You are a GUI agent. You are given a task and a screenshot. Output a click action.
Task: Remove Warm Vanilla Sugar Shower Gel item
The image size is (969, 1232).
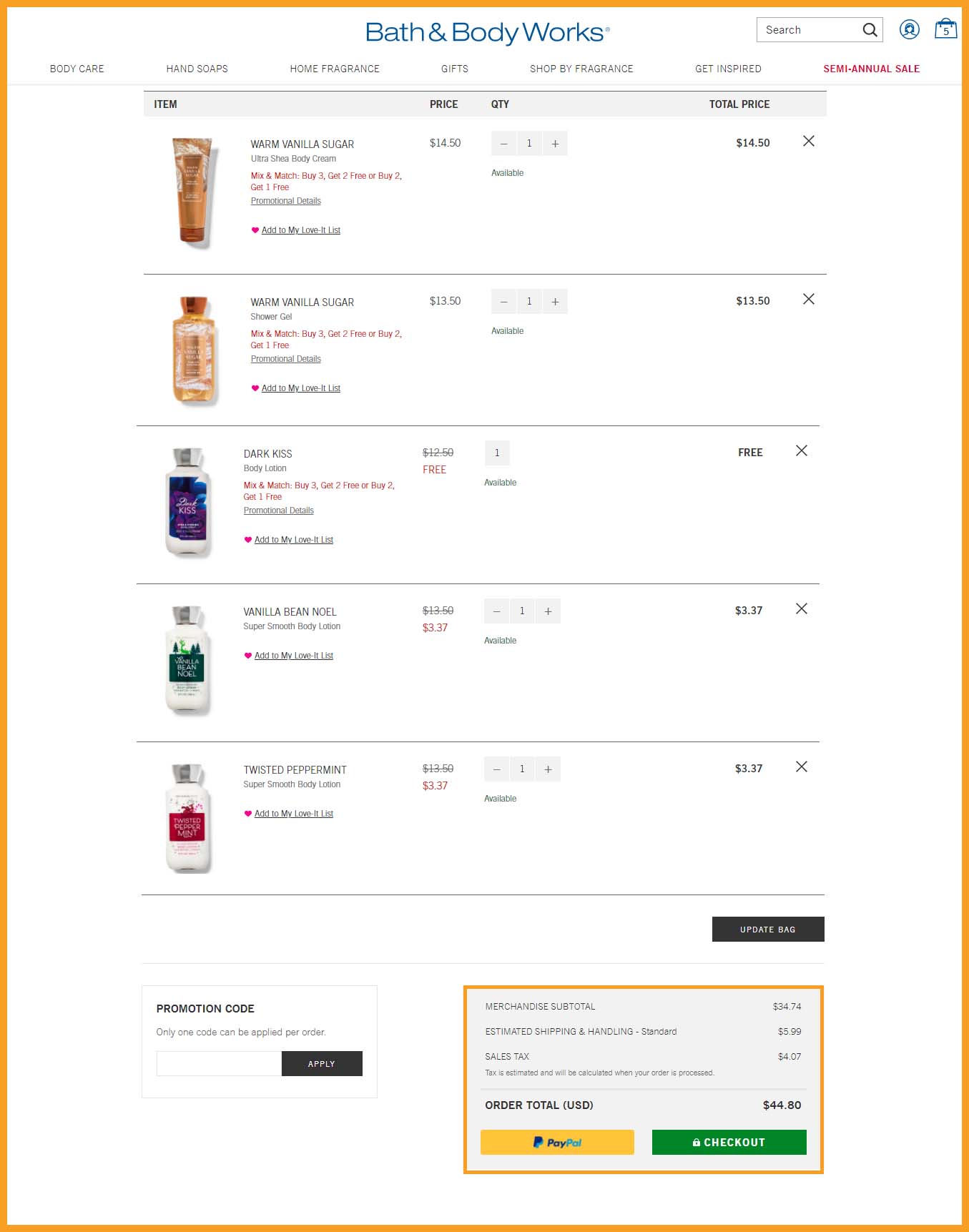pyautogui.click(x=809, y=300)
